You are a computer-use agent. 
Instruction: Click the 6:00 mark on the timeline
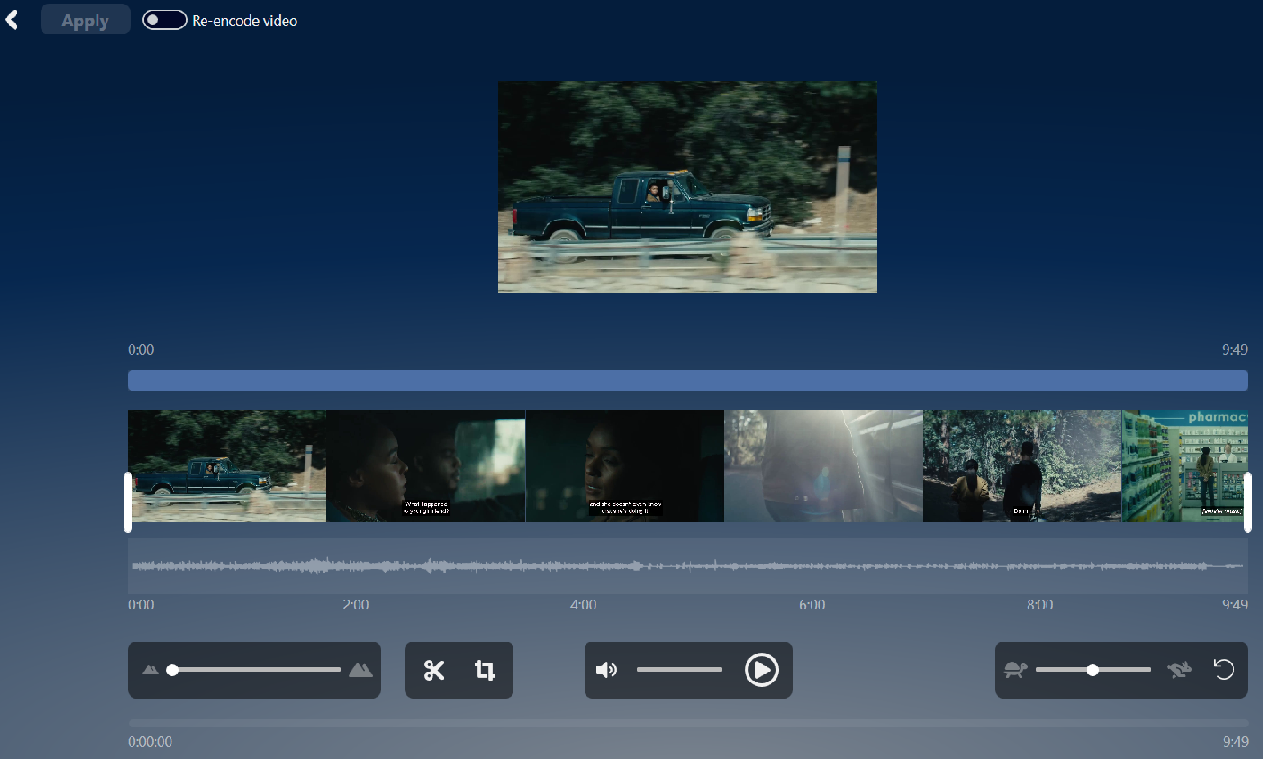click(812, 605)
